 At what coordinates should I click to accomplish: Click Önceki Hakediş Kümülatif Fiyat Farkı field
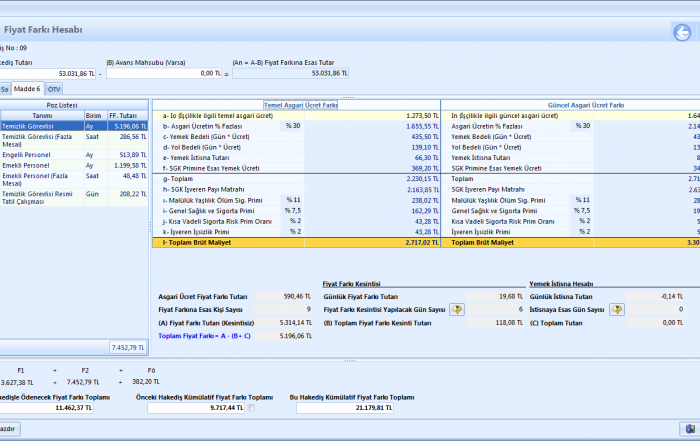196,408
